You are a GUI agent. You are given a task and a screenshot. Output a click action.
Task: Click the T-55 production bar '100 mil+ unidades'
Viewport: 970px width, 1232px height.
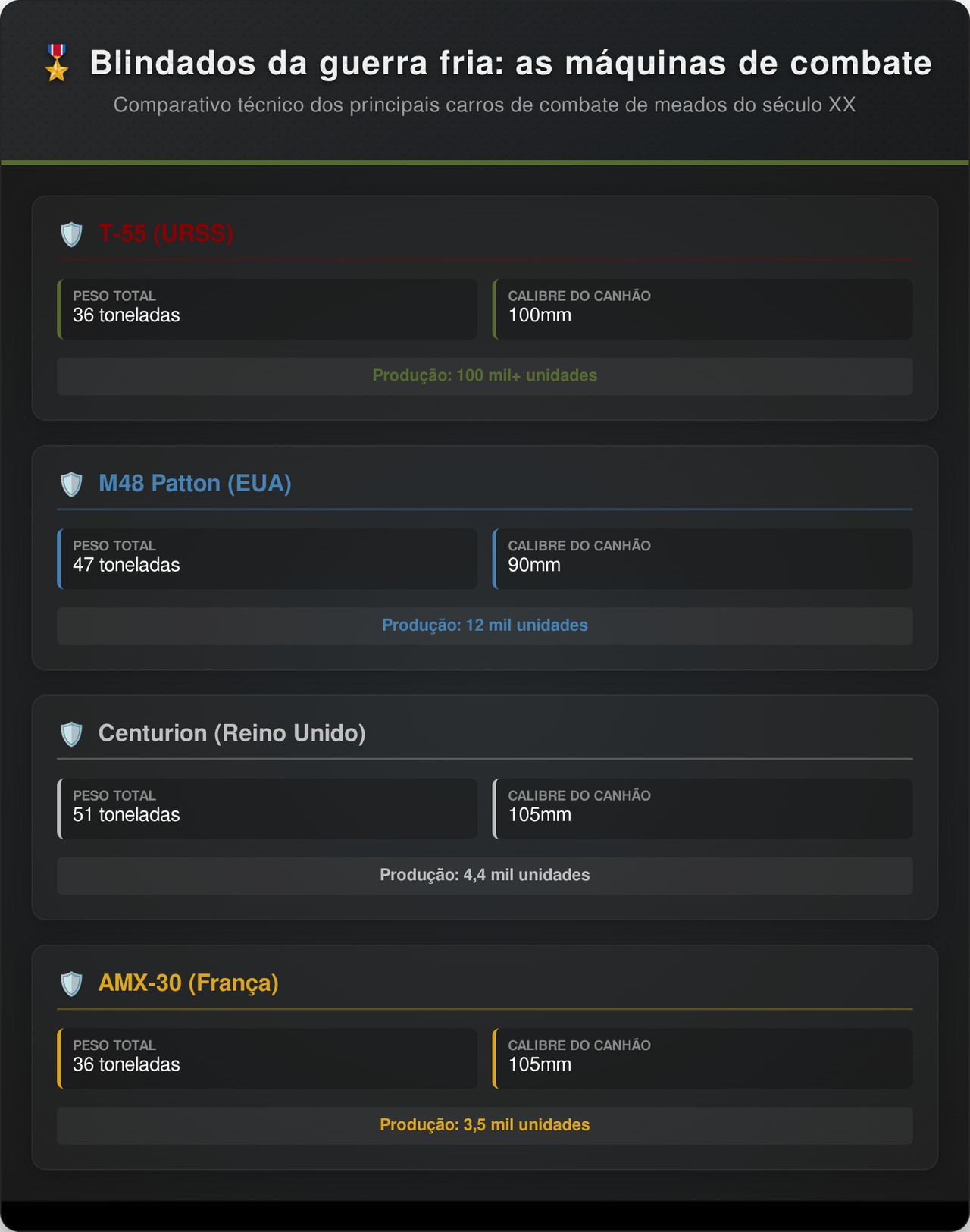[x=485, y=376]
